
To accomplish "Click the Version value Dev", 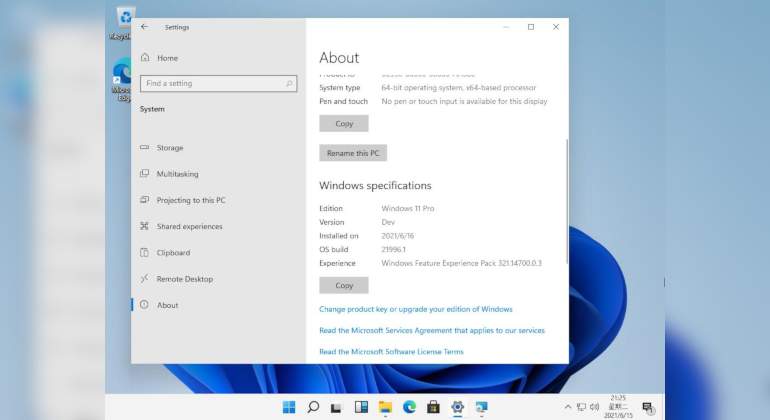I will (388, 222).
